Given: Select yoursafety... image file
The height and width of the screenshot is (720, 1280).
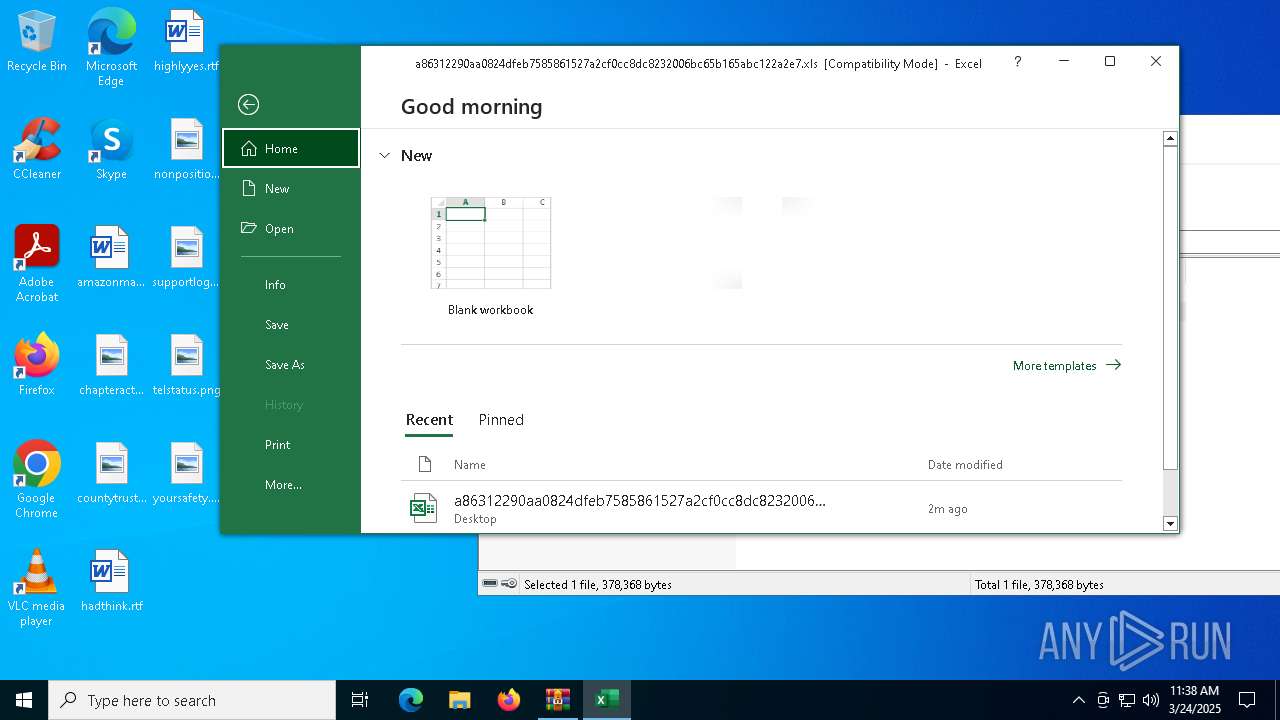Looking at the screenshot, I should (186, 473).
